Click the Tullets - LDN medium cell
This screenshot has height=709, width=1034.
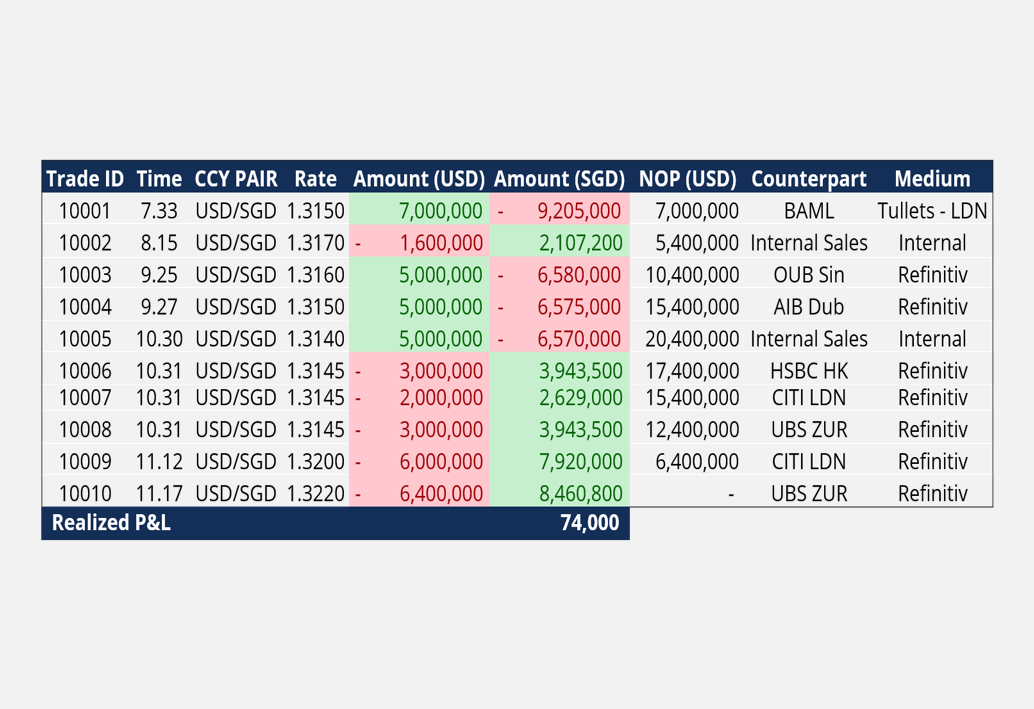pos(932,211)
